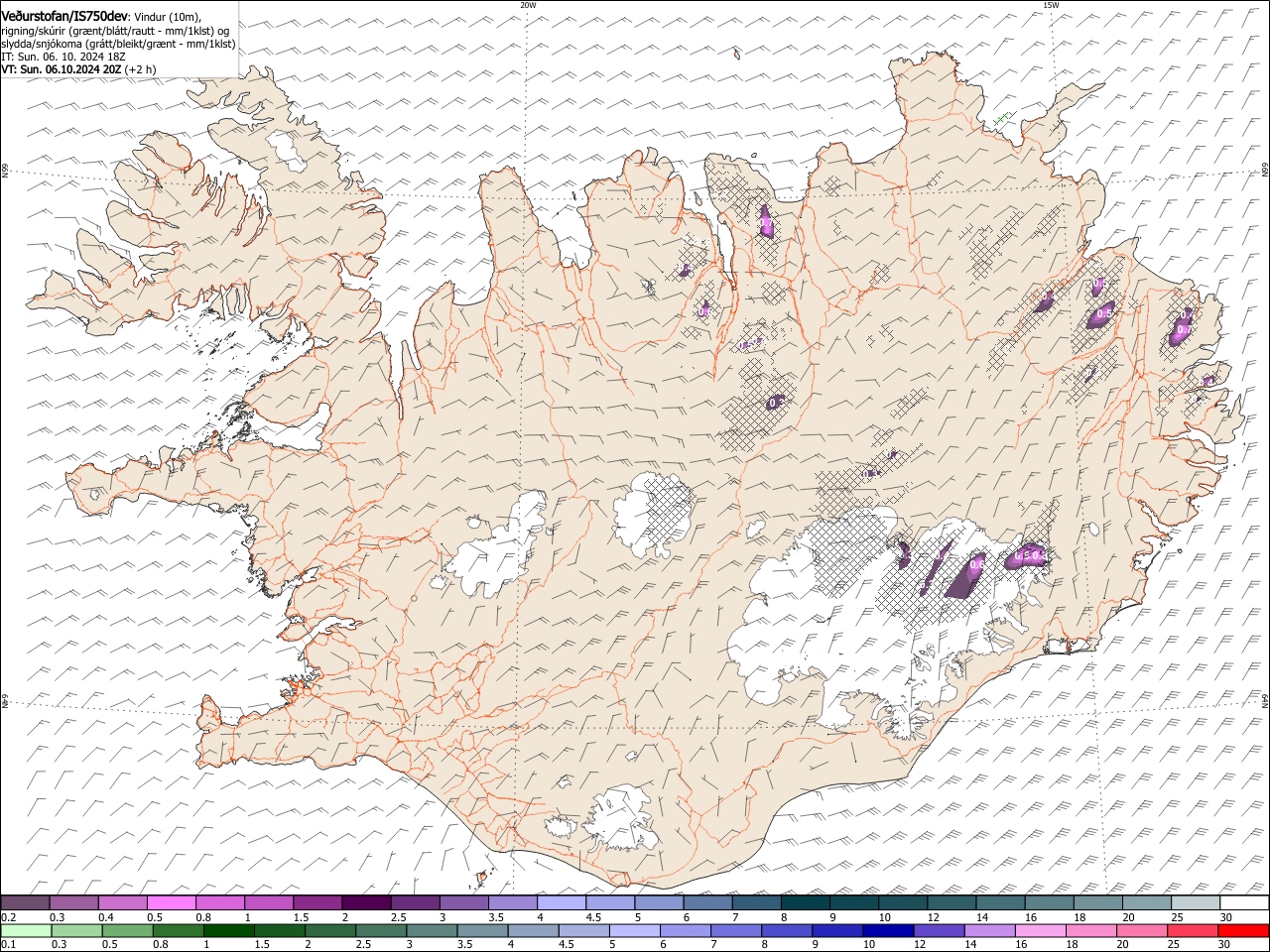Pick the lower-row swatch starting at 20

click(1142, 931)
